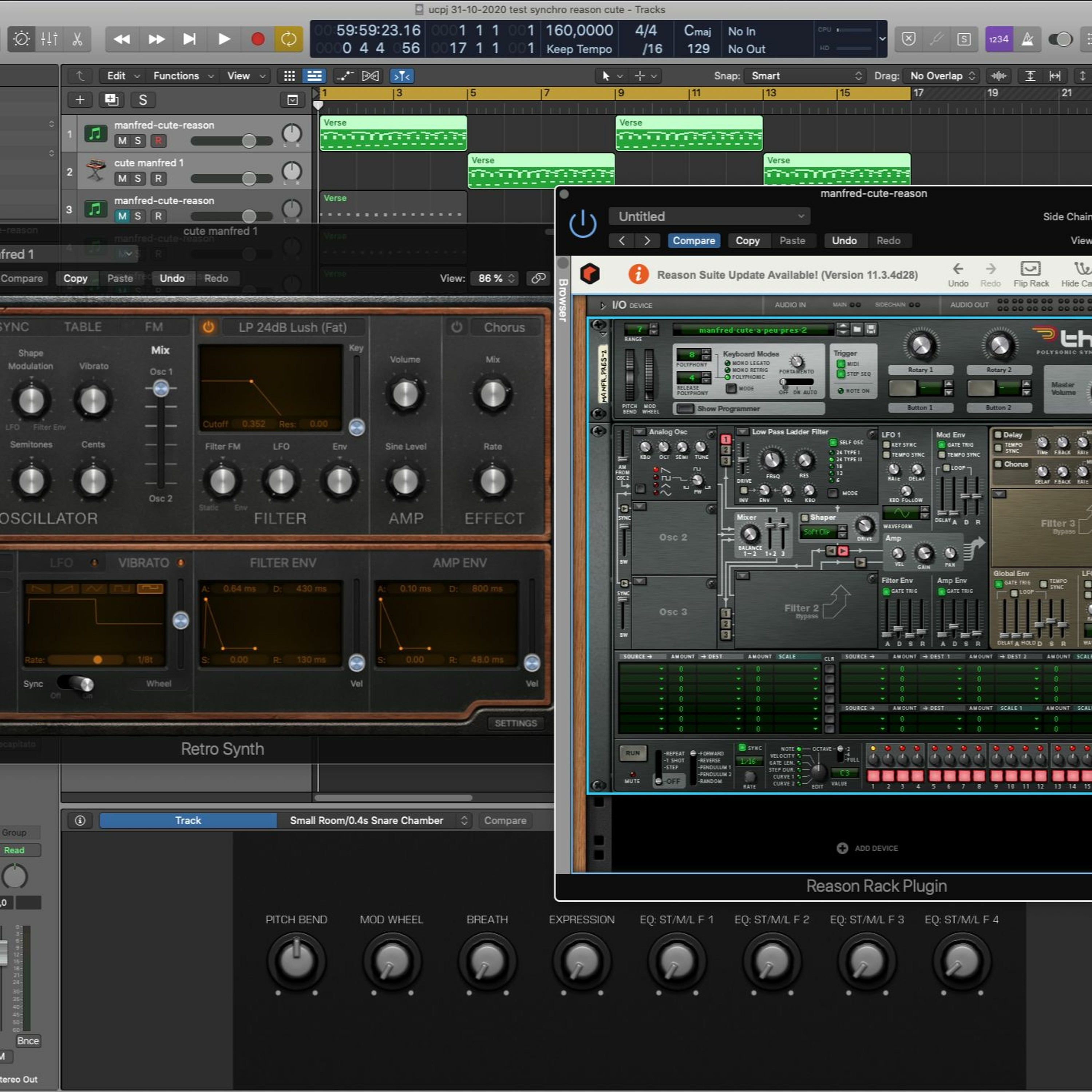1092x1092 pixels.
Task: Click the Reason Suite update info icon
Action: (x=638, y=275)
